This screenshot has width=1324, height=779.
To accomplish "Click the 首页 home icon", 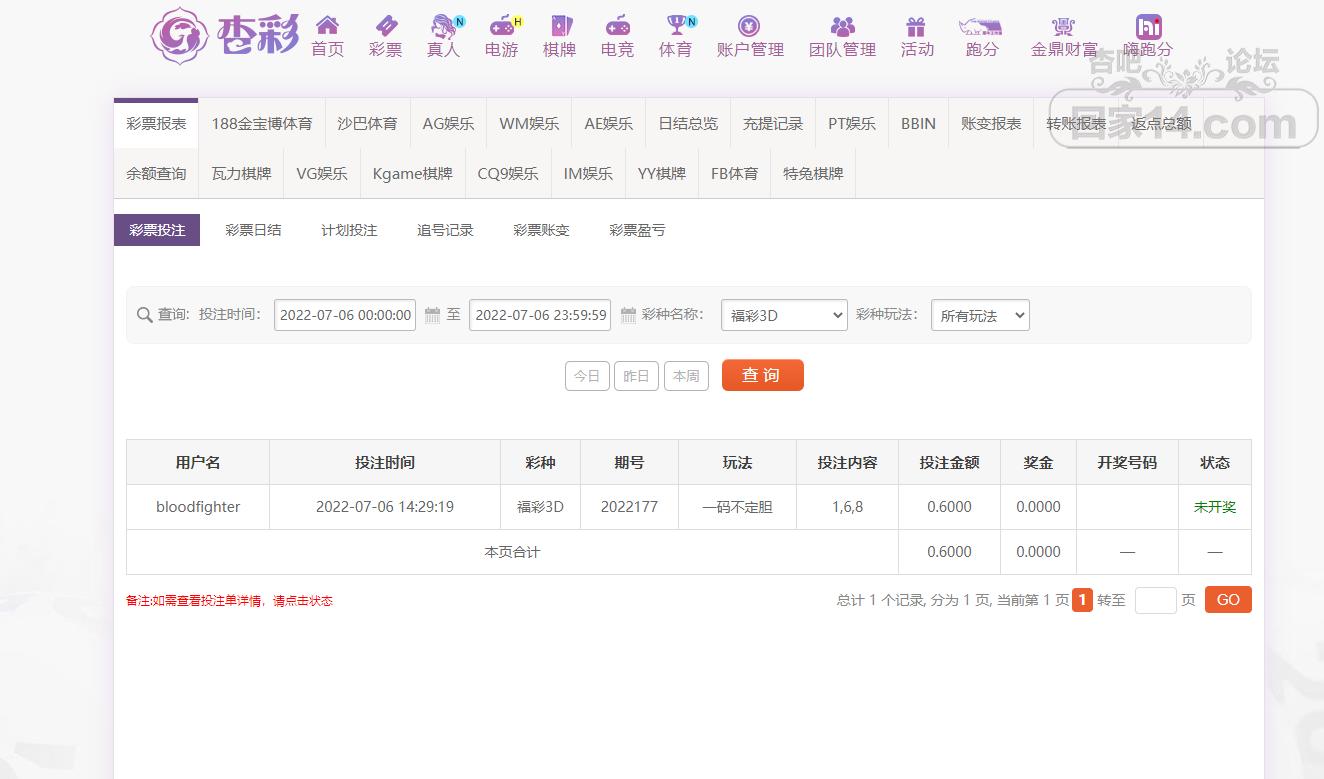I will pyautogui.click(x=327, y=26).
